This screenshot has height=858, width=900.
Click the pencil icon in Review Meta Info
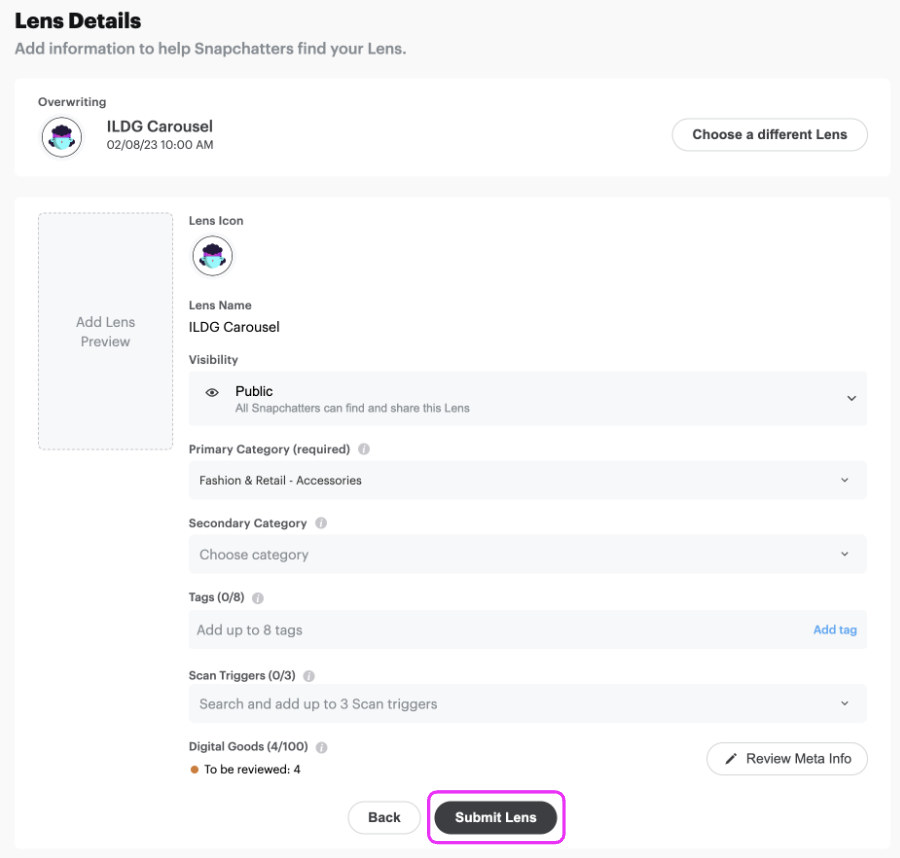(x=730, y=759)
